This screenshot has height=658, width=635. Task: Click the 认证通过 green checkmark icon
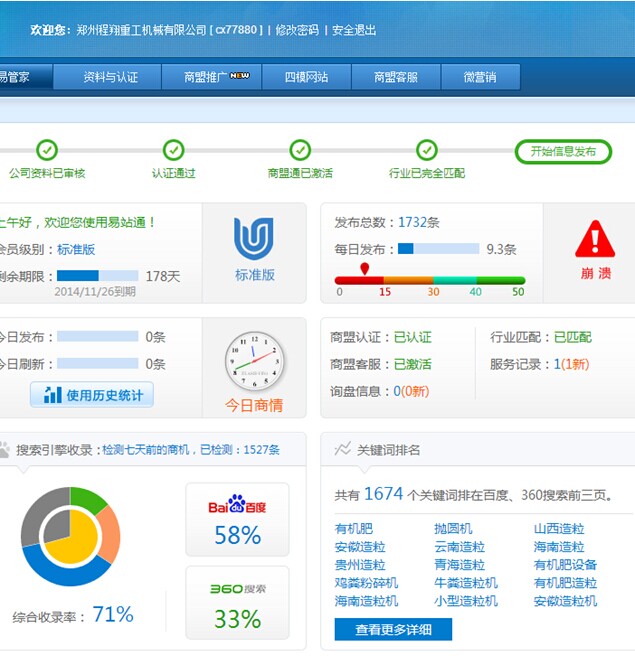[x=174, y=150]
